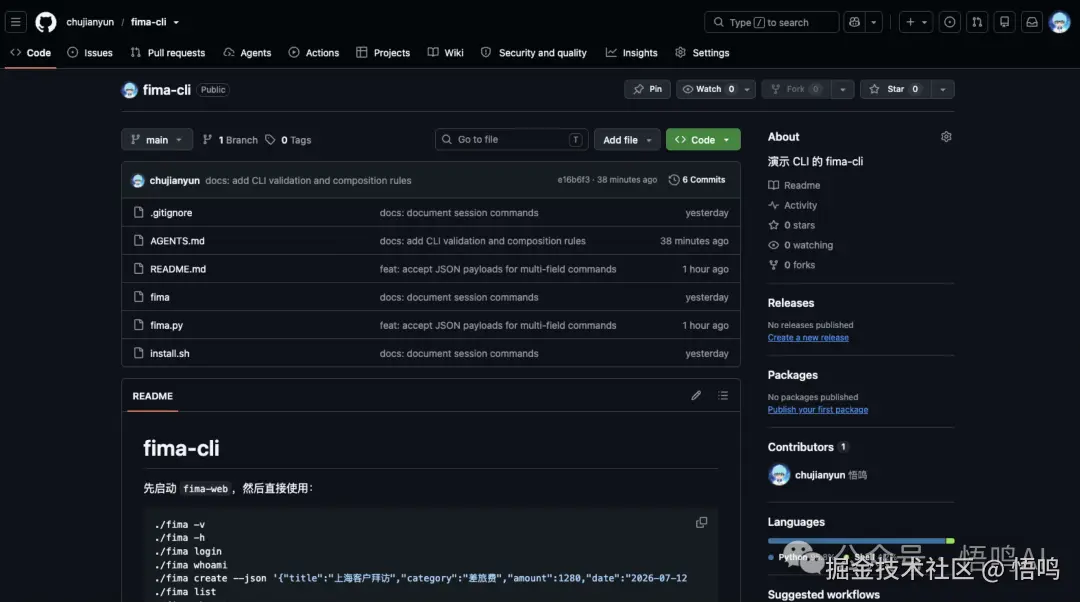Open the Releases heading link
The height and width of the screenshot is (602, 1080).
click(x=791, y=303)
